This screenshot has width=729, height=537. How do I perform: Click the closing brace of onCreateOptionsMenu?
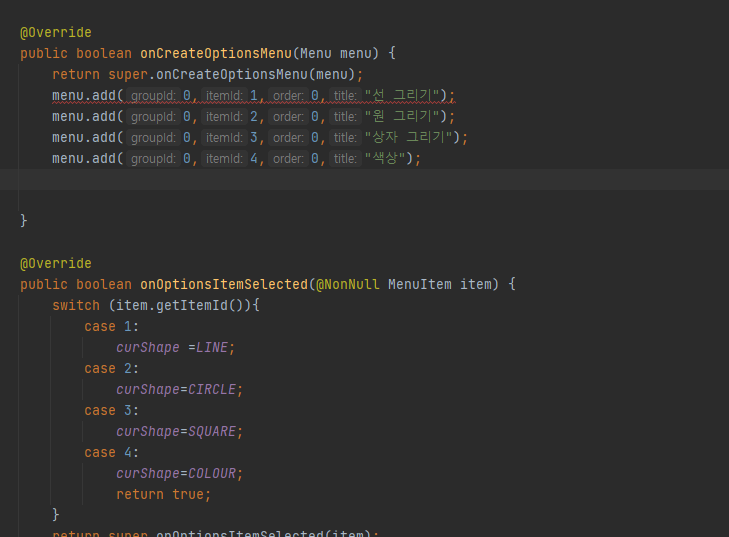click(x=24, y=220)
